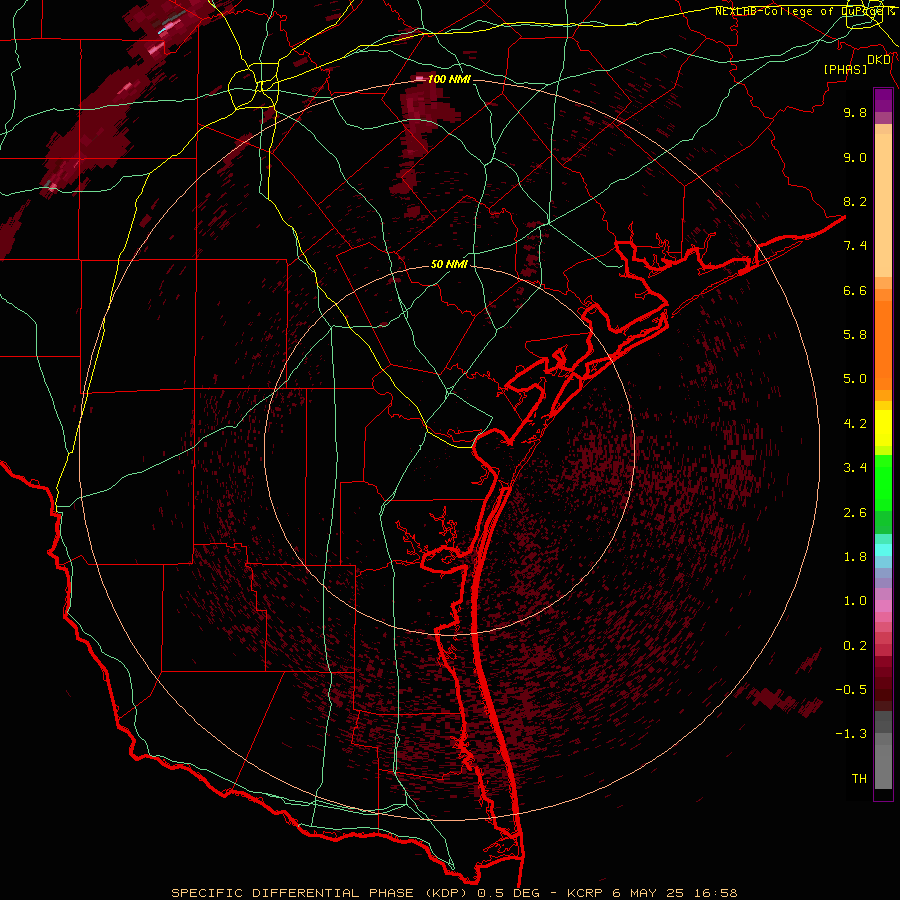Screen dimensions: 900x900
Task: Click the -0.5 scale value
Action: tap(851, 690)
